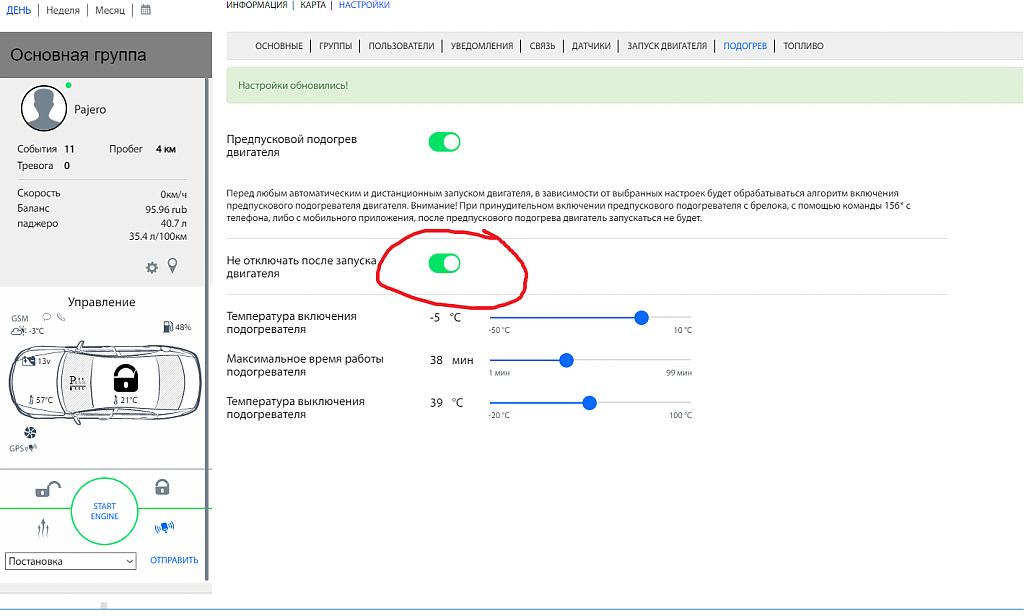The height and width of the screenshot is (616, 1024).
Task: Select the 'Неделя' period link
Action: tap(63, 10)
